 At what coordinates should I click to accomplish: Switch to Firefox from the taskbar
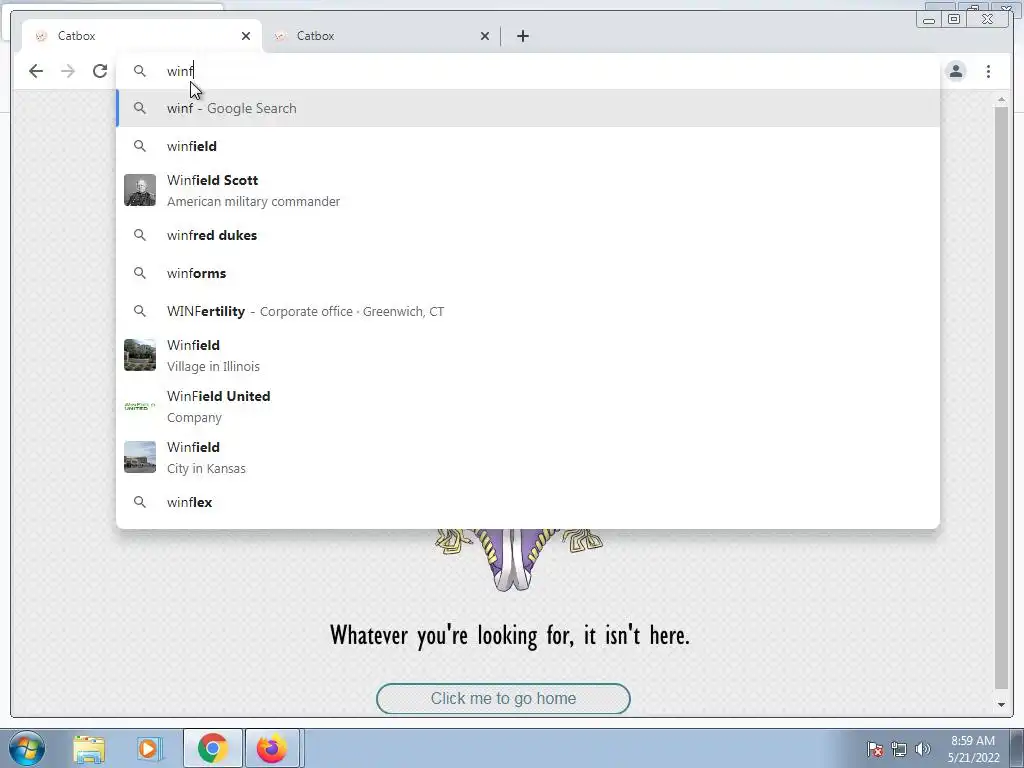pyautogui.click(x=272, y=748)
